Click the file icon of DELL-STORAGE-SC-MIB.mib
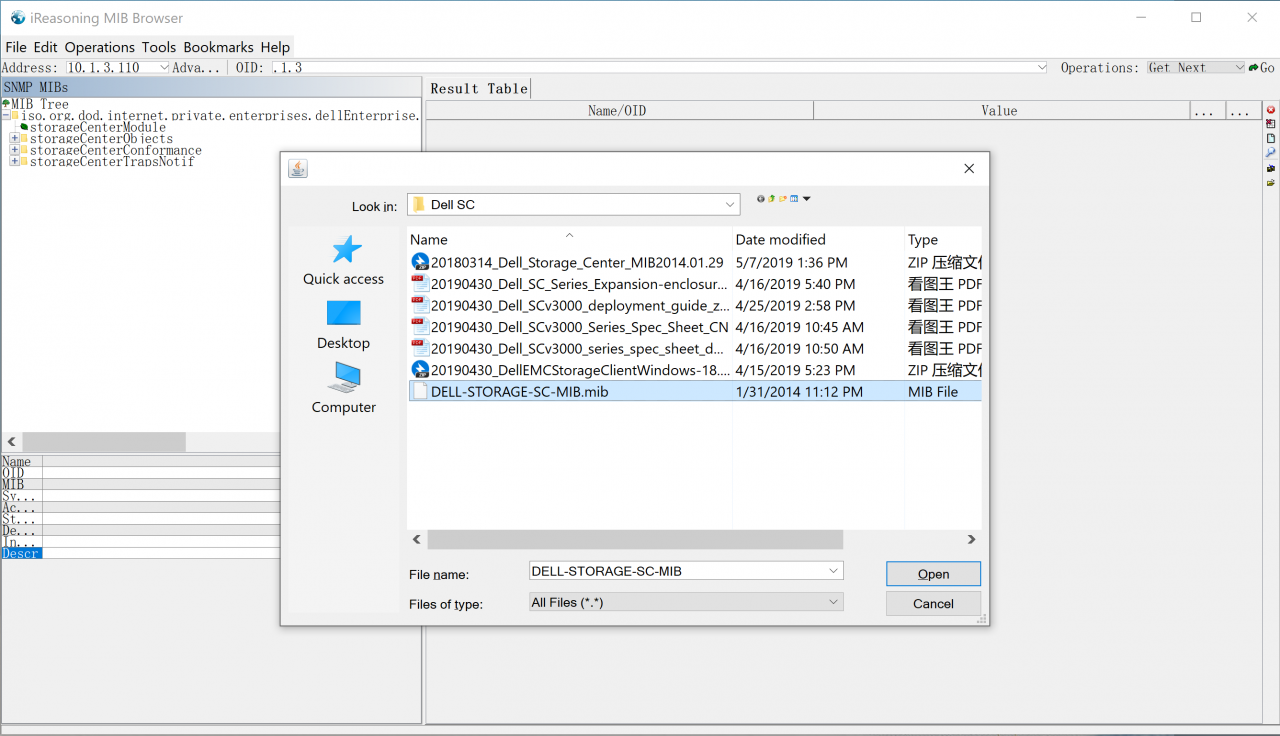Viewport: 1280px width, 736px height. tap(420, 391)
